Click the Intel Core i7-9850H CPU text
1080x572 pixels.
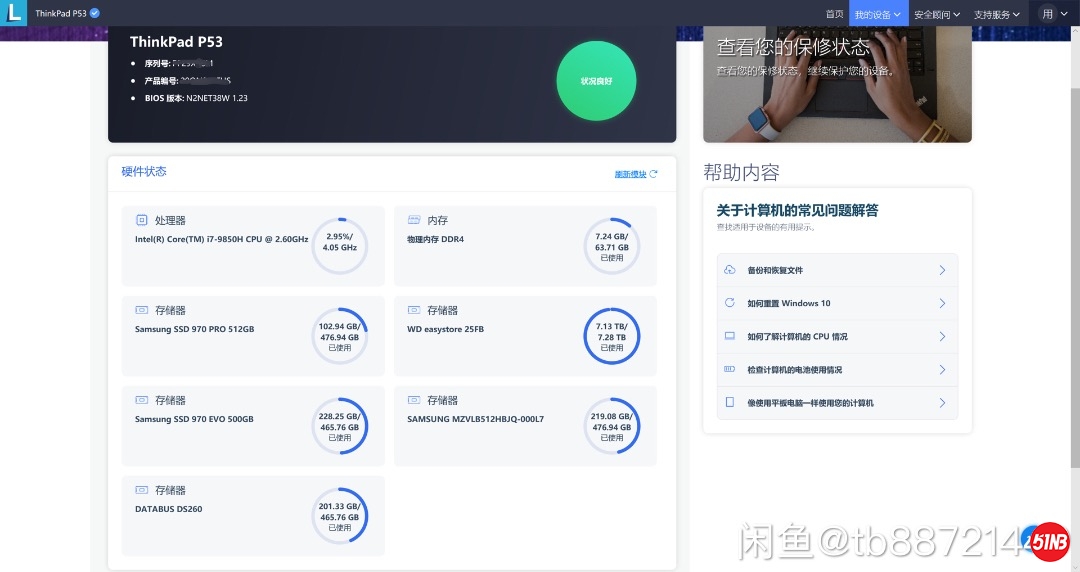tap(221, 239)
